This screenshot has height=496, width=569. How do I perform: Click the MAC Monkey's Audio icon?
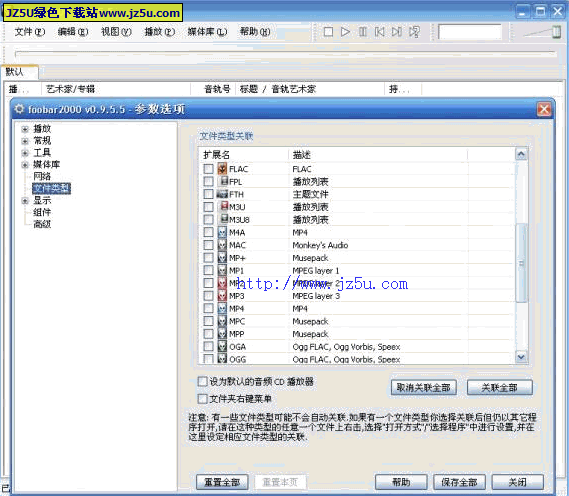pos(222,245)
